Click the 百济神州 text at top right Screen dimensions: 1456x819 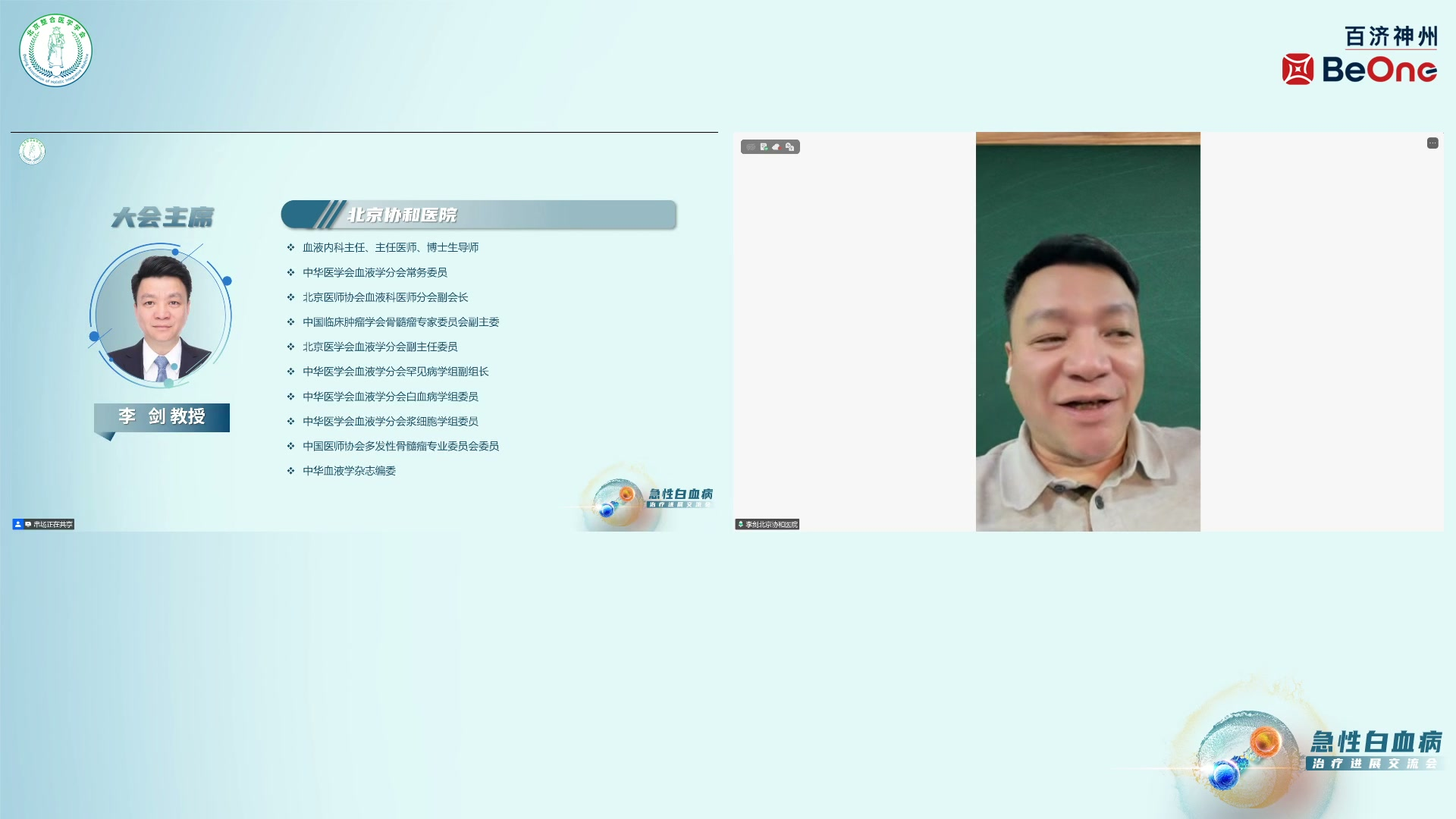click(x=1391, y=36)
